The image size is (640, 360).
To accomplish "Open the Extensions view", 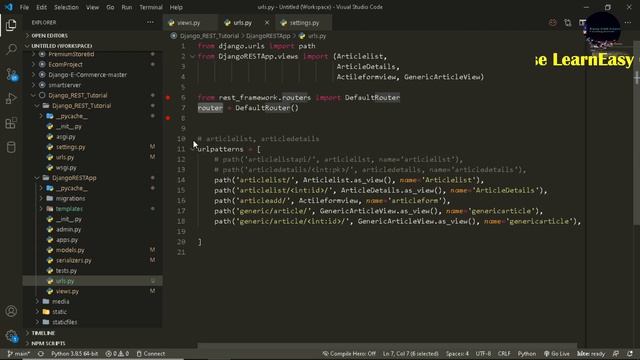I will pyautogui.click(x=11, y=123).
